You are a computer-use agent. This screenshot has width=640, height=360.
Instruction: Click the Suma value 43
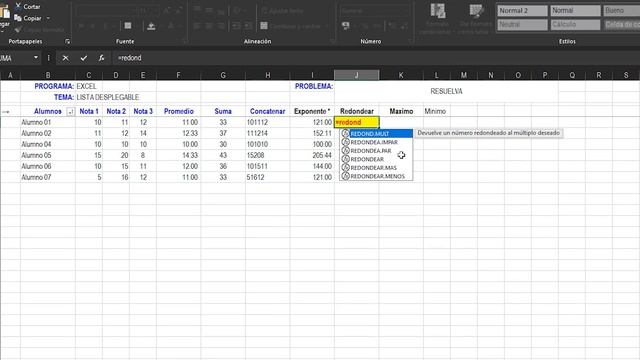pyautogui.click(x=223, y=155)
